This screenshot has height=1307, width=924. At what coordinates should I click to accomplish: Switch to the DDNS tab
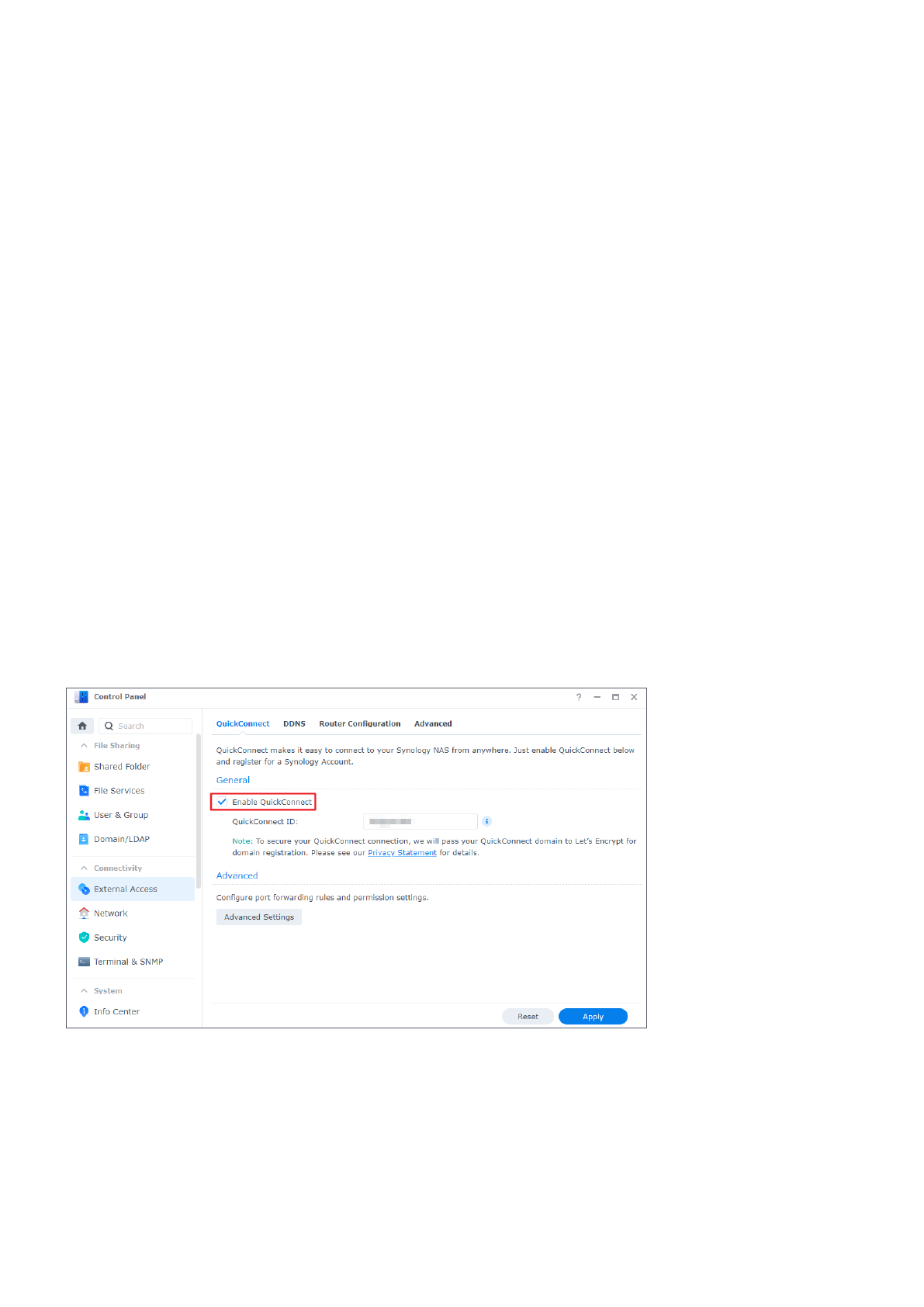pyautogui.click(x=294, y=724)
